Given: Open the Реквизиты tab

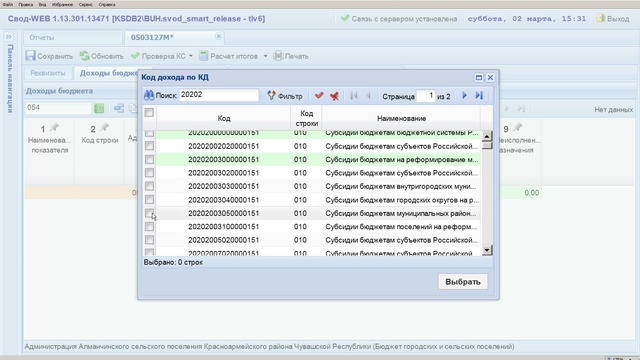Looking at the screenshot, I should [48, 73].
